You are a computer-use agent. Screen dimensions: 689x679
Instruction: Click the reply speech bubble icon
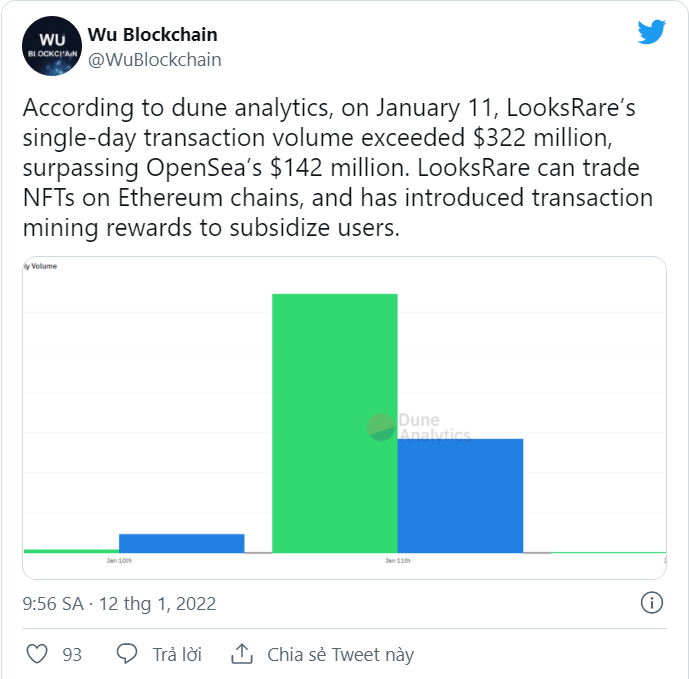click(127, 654)
